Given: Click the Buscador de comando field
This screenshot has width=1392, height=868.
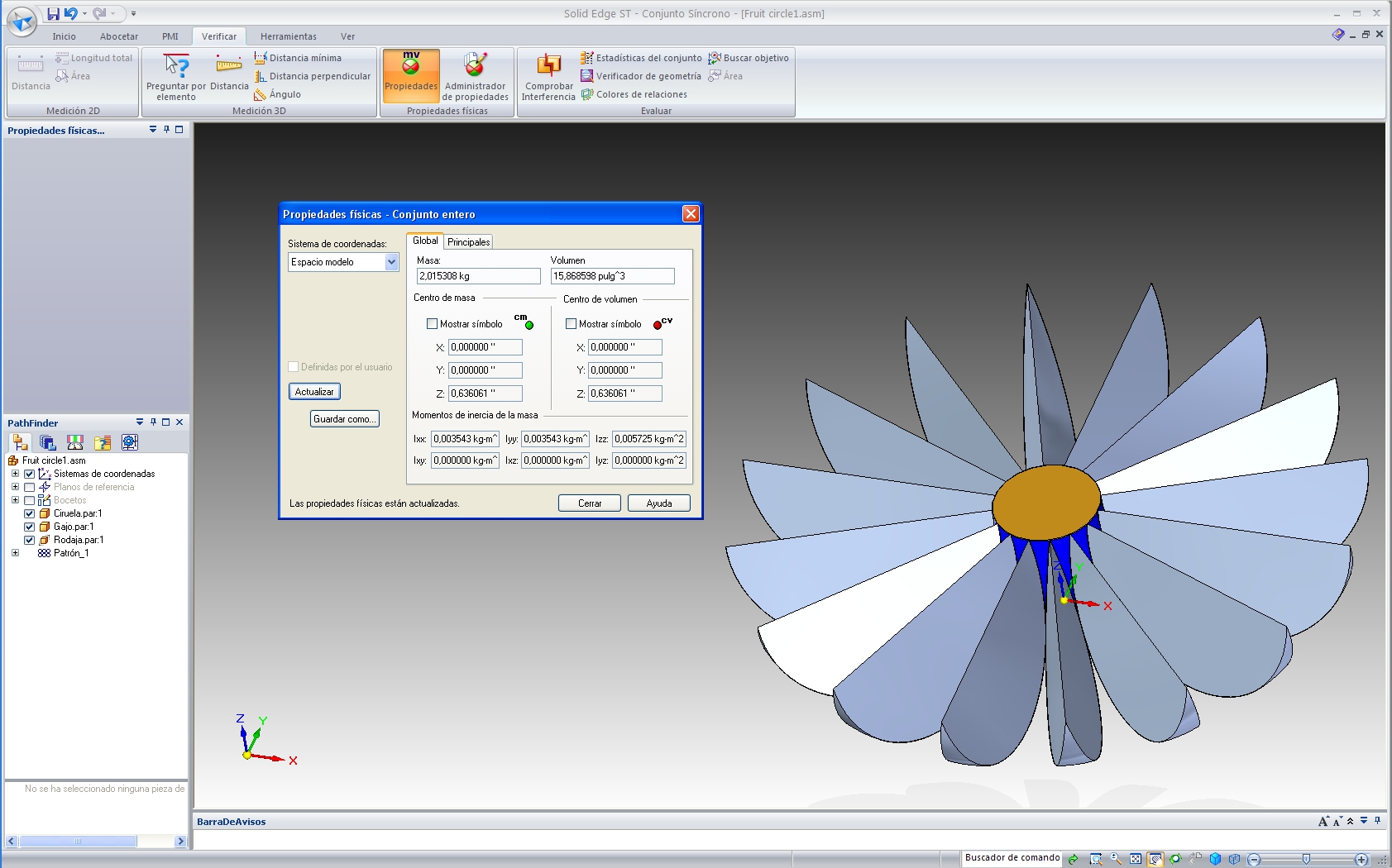Looking at the screenshot, I should point(1012,858).
